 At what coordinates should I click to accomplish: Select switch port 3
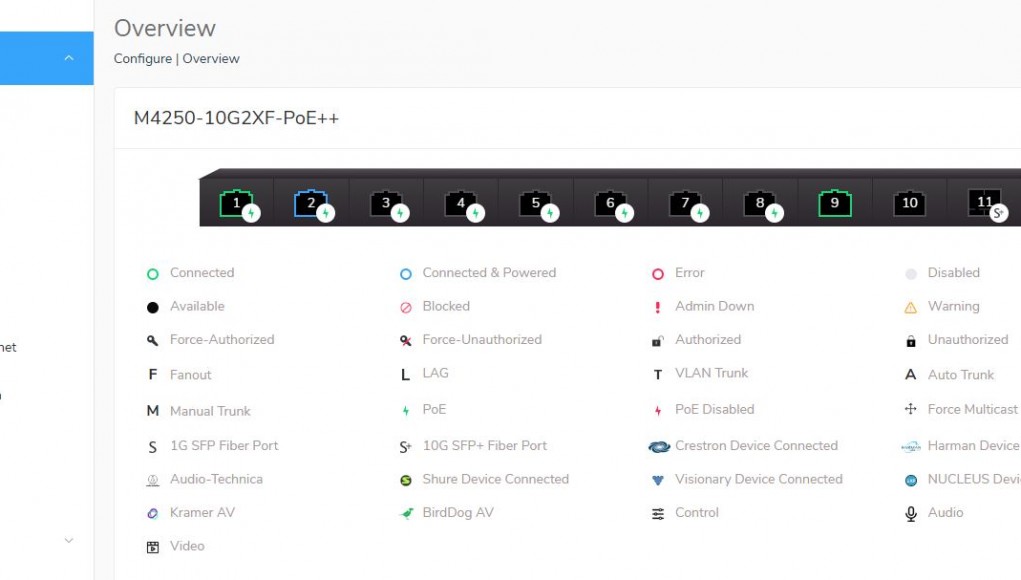(x=386, y=204)
